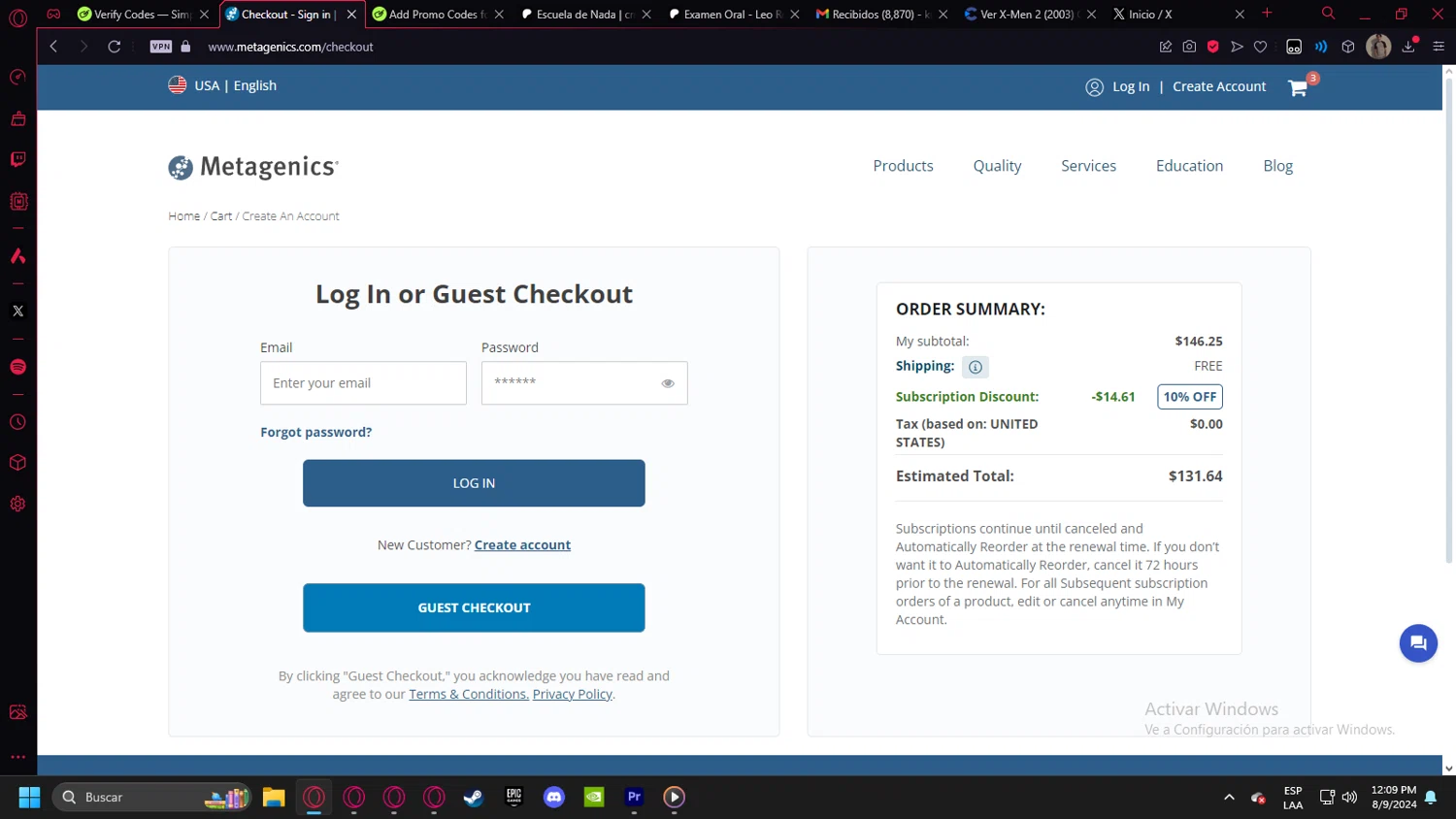Open Opera downloads icon
Image resolution: width=1456 pixels, height=819 pixels.
point(1408,47)
